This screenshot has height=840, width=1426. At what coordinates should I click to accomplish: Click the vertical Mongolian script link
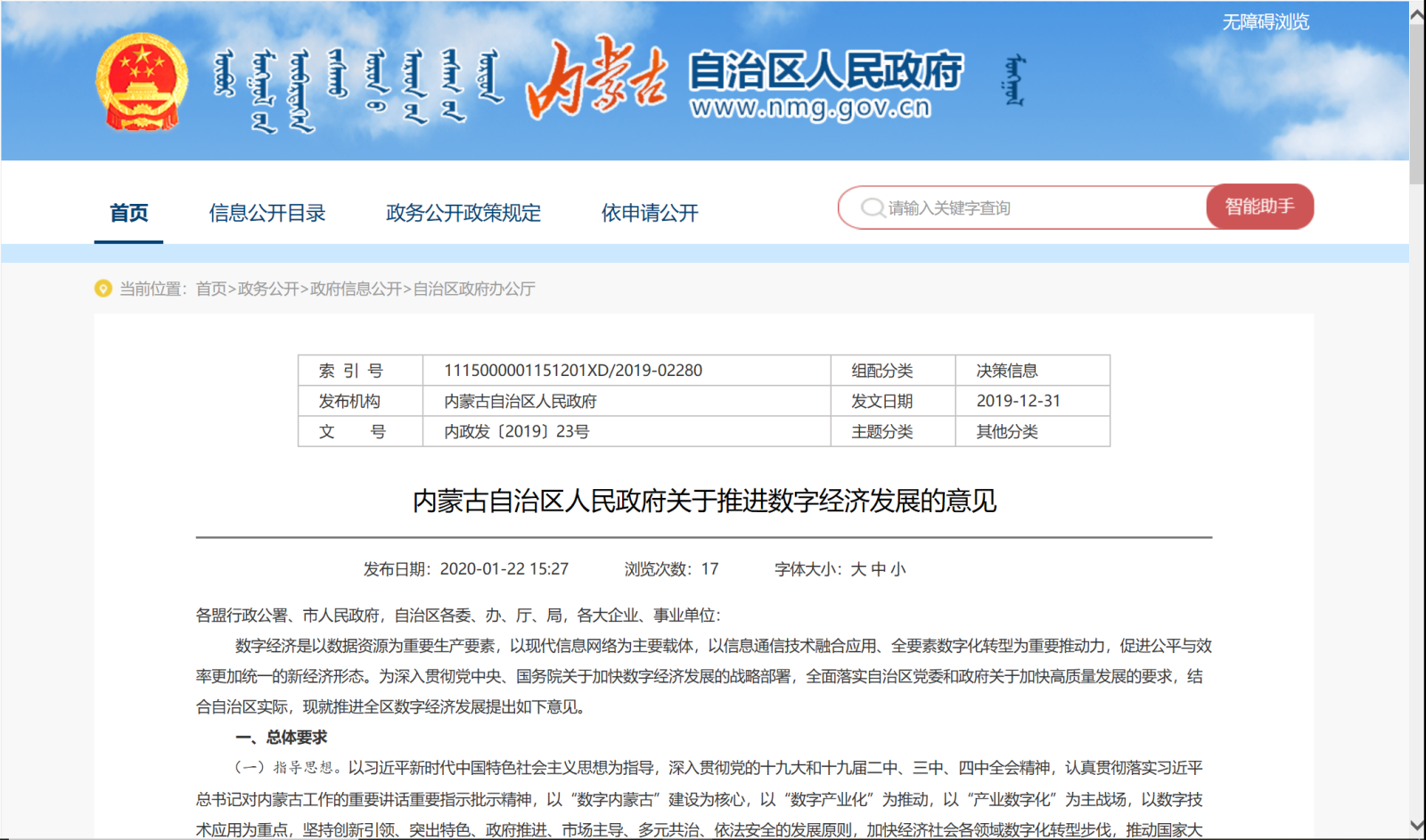[1014, 81]
